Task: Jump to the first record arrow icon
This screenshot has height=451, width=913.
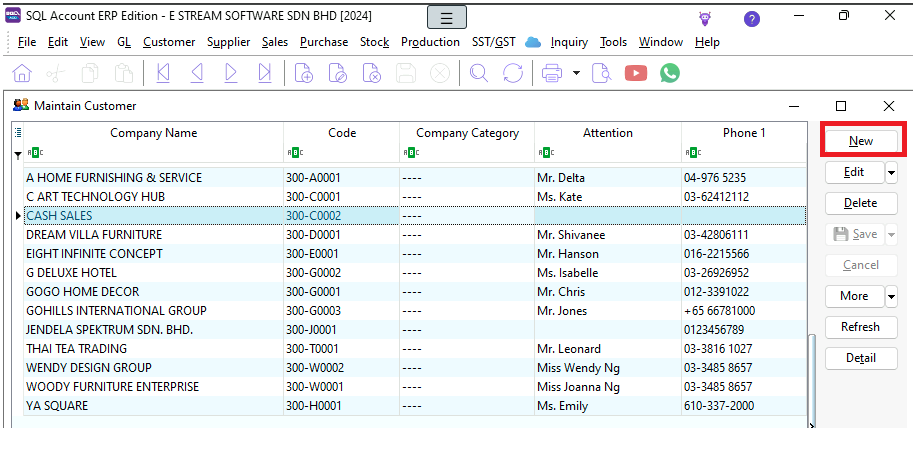Action: [x=164, y=73]
